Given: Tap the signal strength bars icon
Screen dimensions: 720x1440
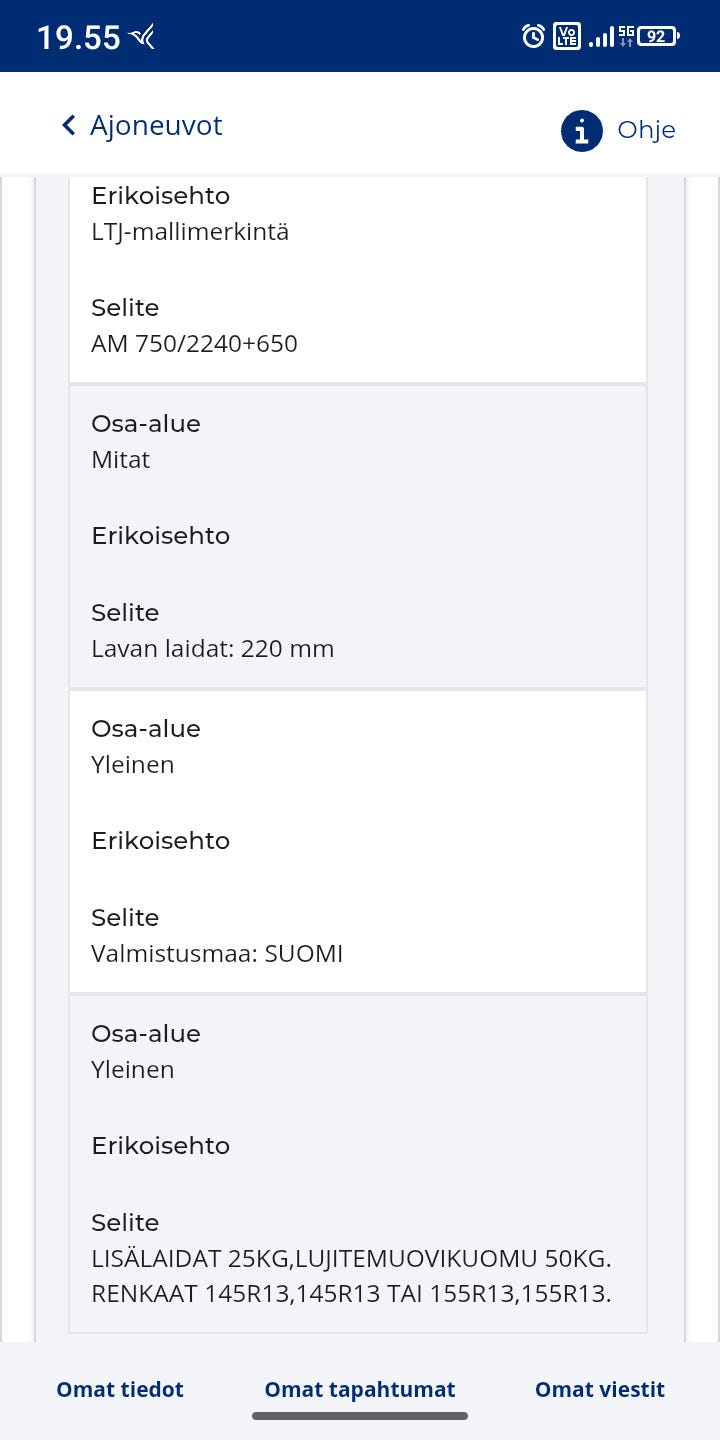Looking at the screenshot, I should coord(600,38).
